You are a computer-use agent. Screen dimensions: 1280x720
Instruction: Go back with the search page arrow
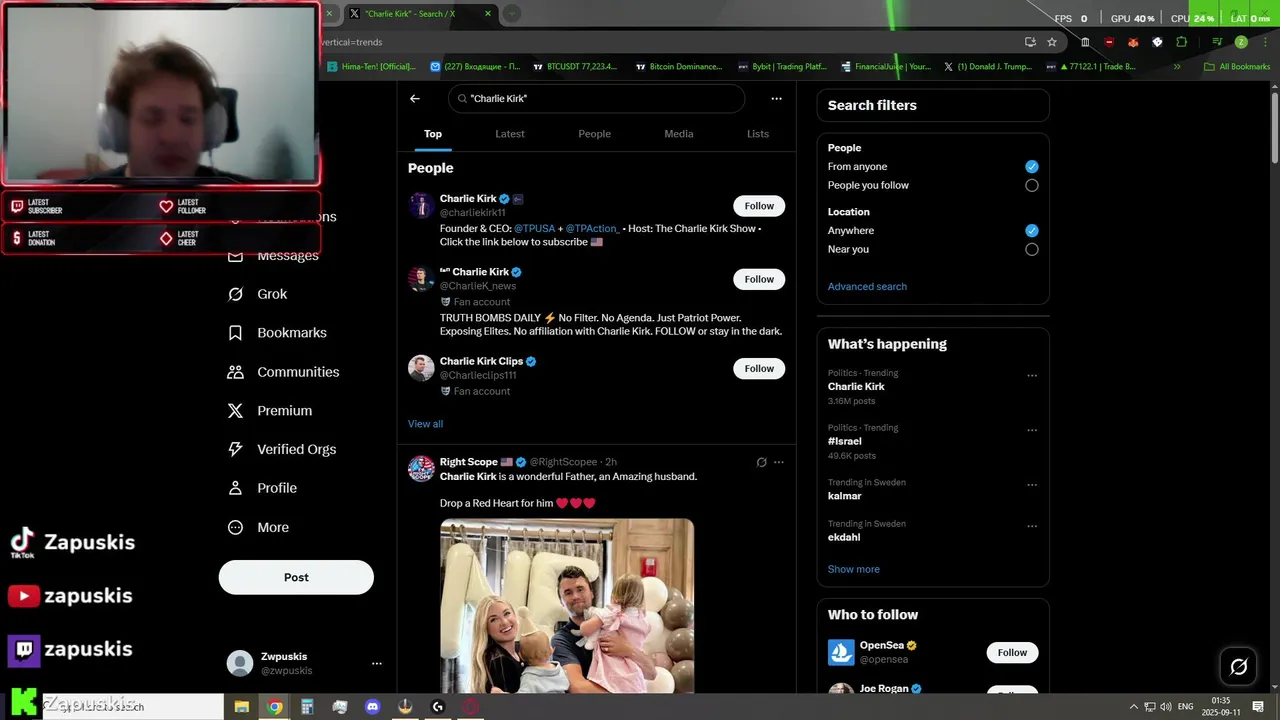tap(415, 99)
